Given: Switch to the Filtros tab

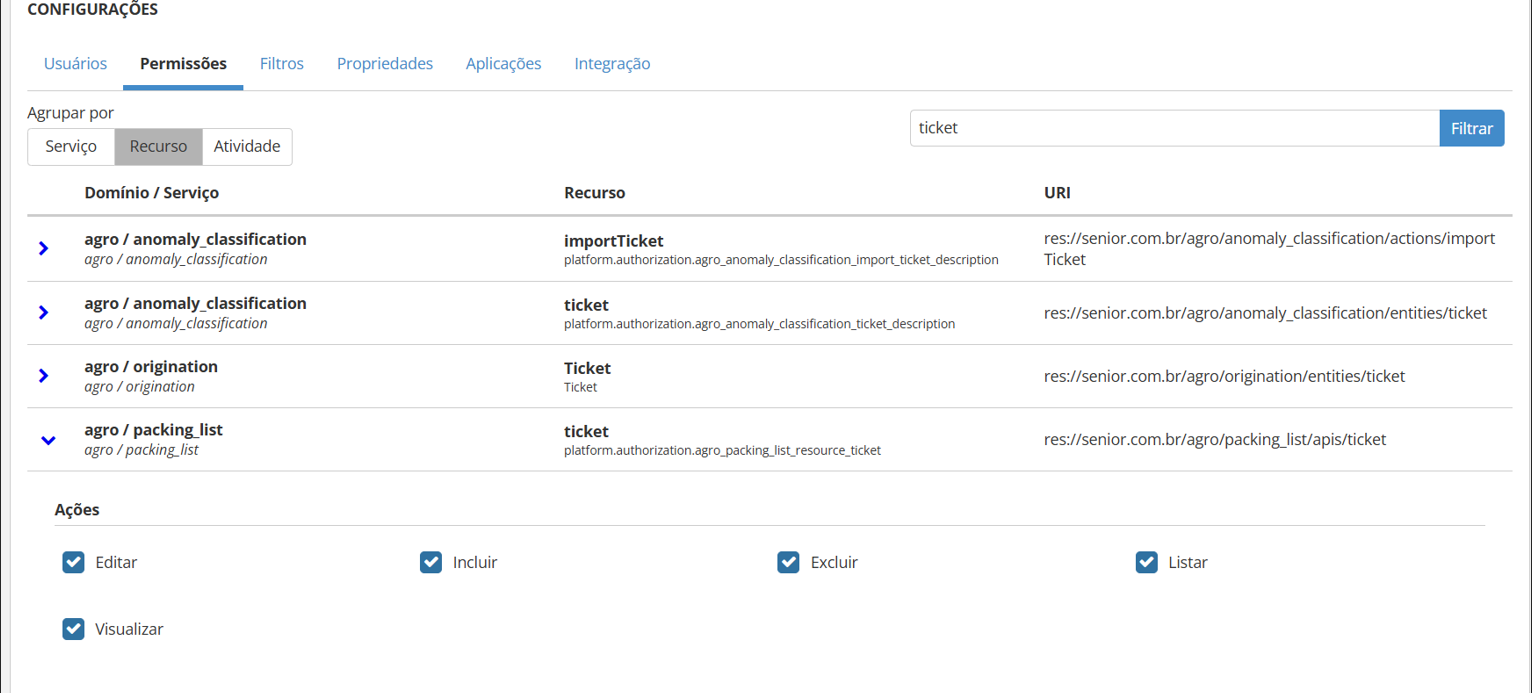Looking at the screenshot, I should [x=281, y=64].
